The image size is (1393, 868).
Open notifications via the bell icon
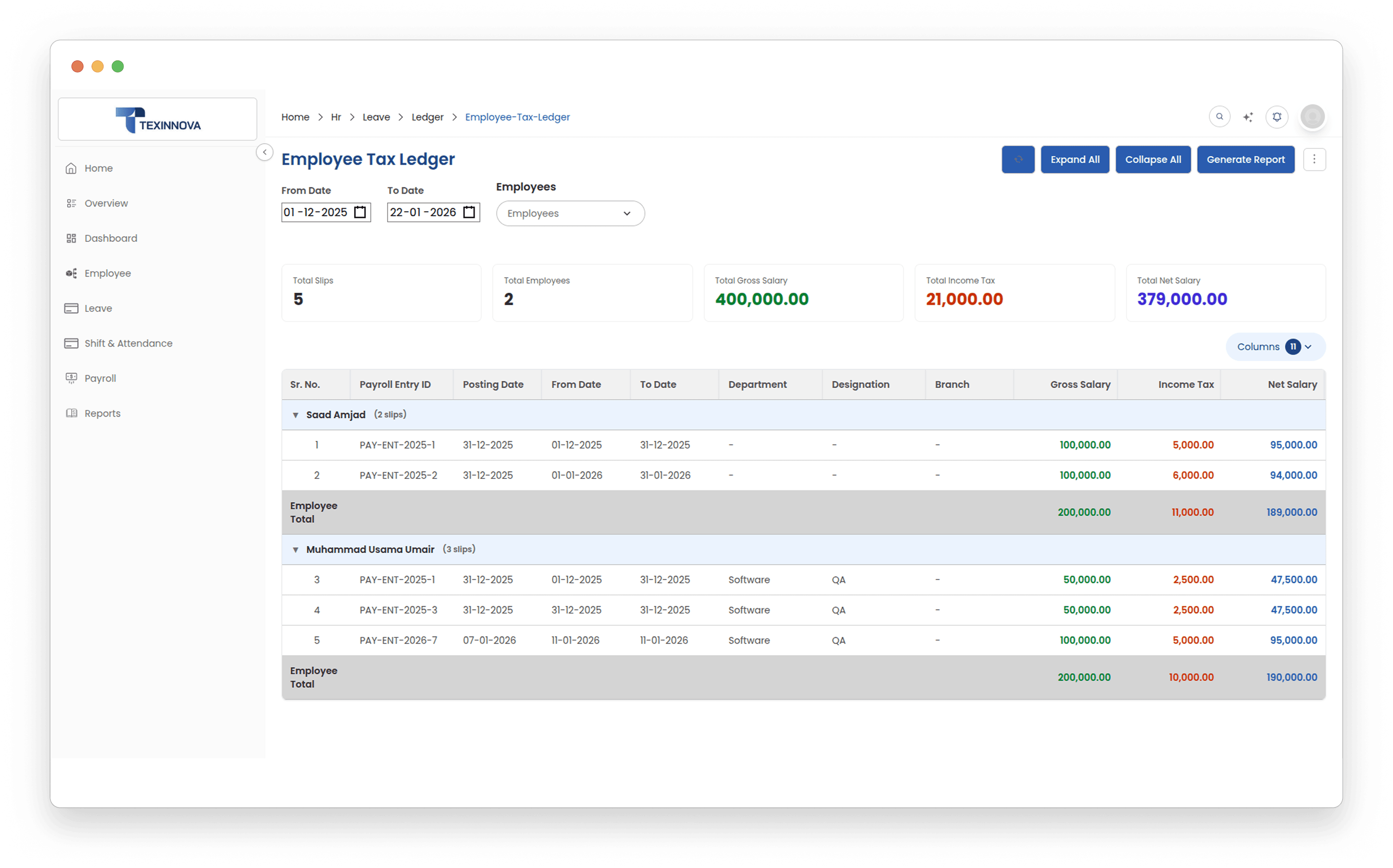tap(1277, 116)
